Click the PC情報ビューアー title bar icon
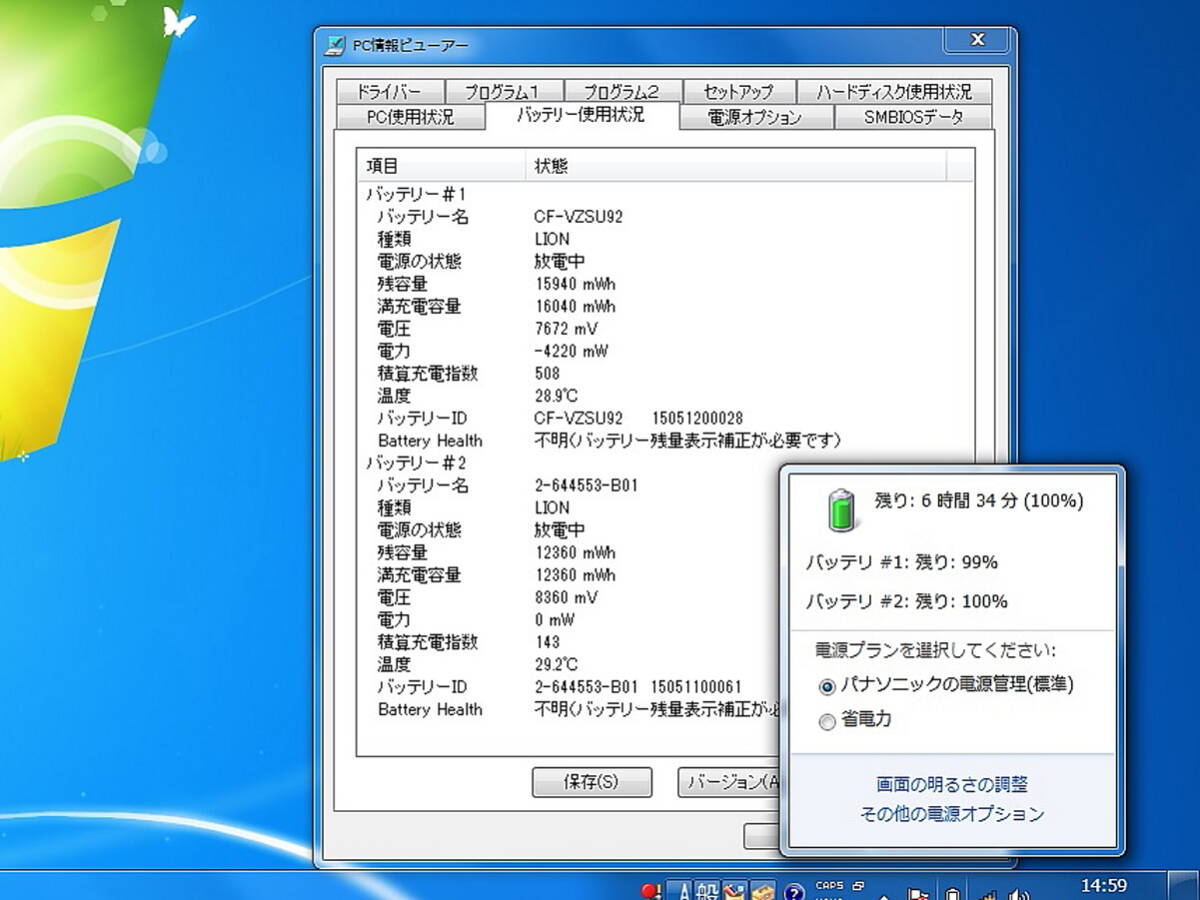The width and height of the screenshot is (1200, 900). point(336,45)
